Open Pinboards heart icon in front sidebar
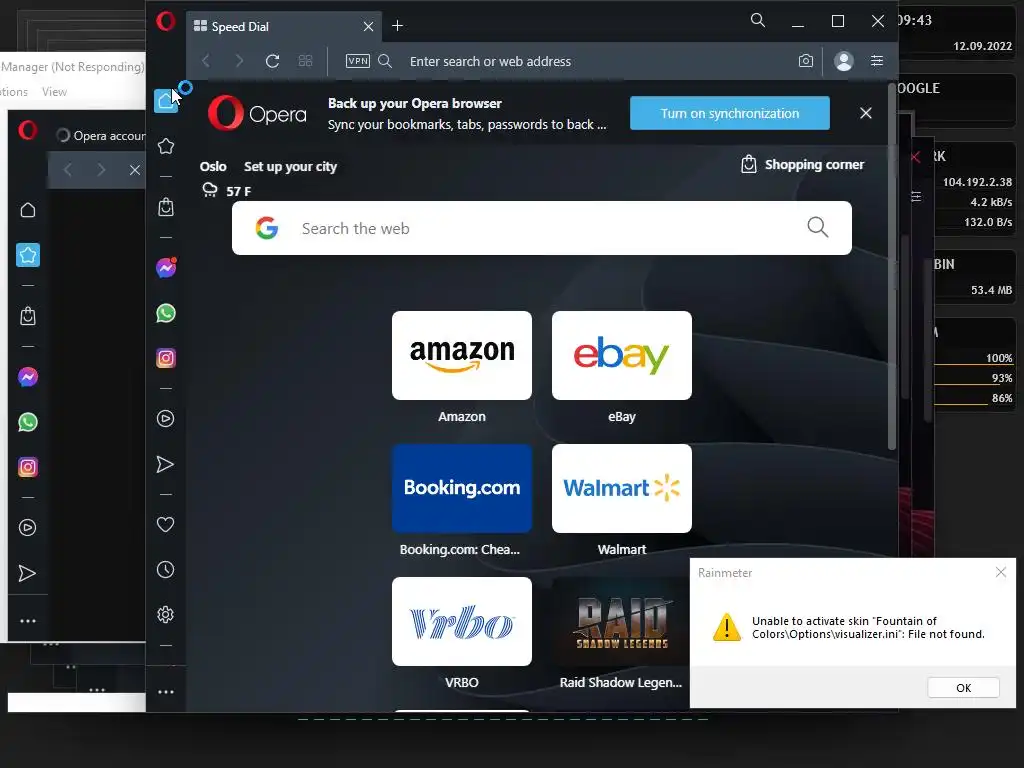The image size is (1024, 768). [166, 524]
